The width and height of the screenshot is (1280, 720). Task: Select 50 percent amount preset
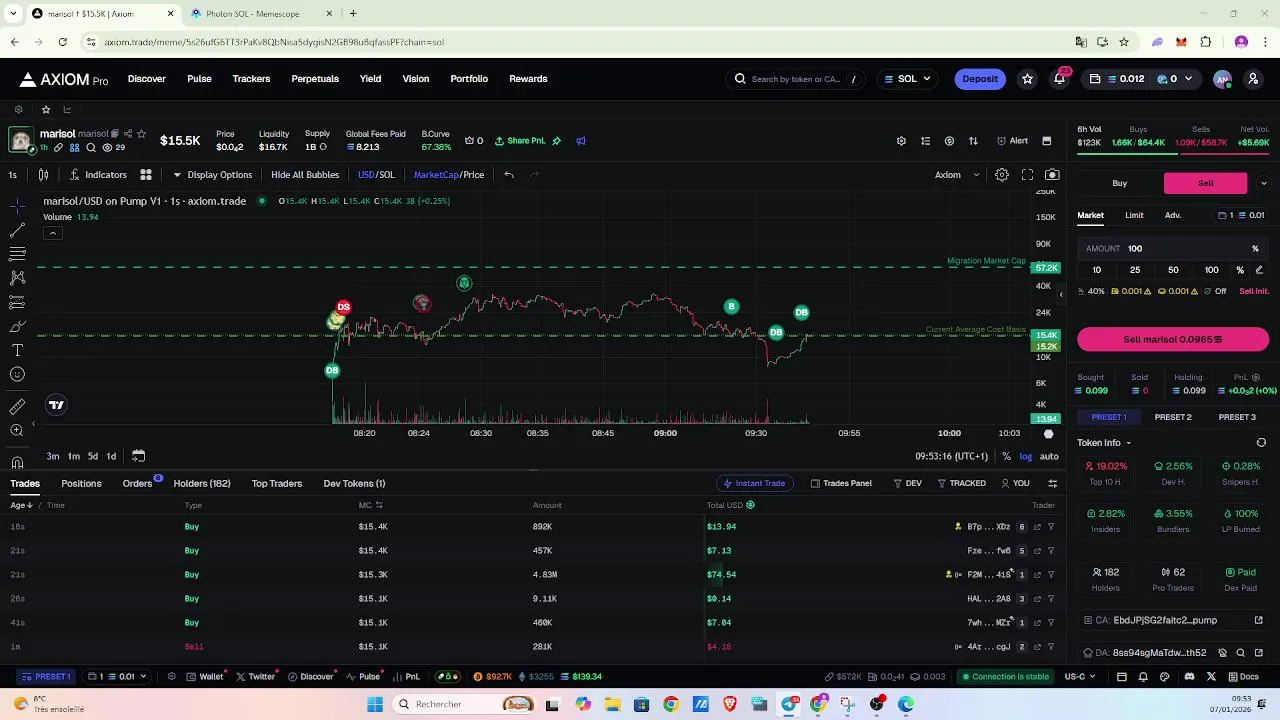click(x=1173, y=270)
